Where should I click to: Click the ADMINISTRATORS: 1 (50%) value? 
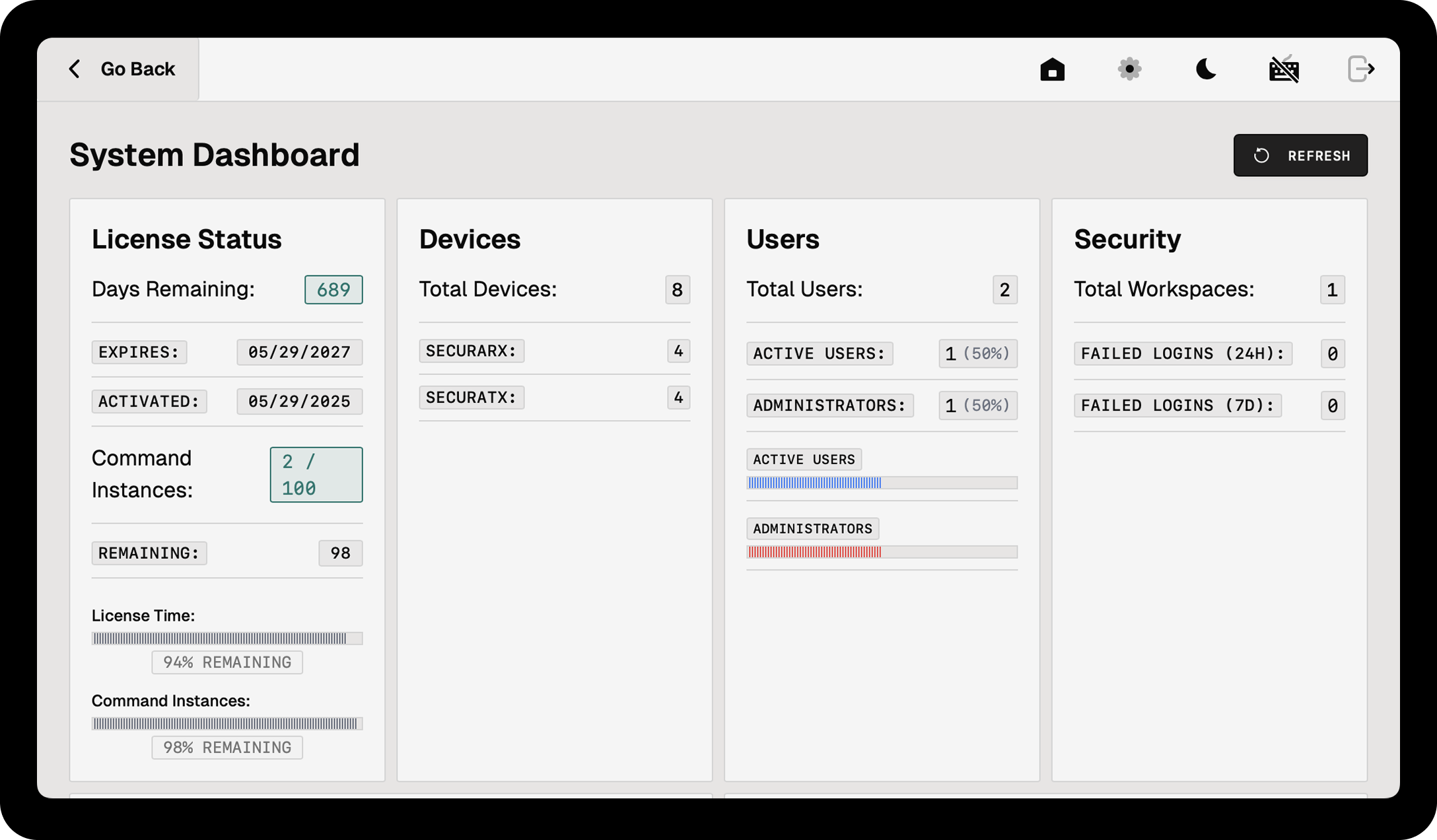(x=978, y=405)
